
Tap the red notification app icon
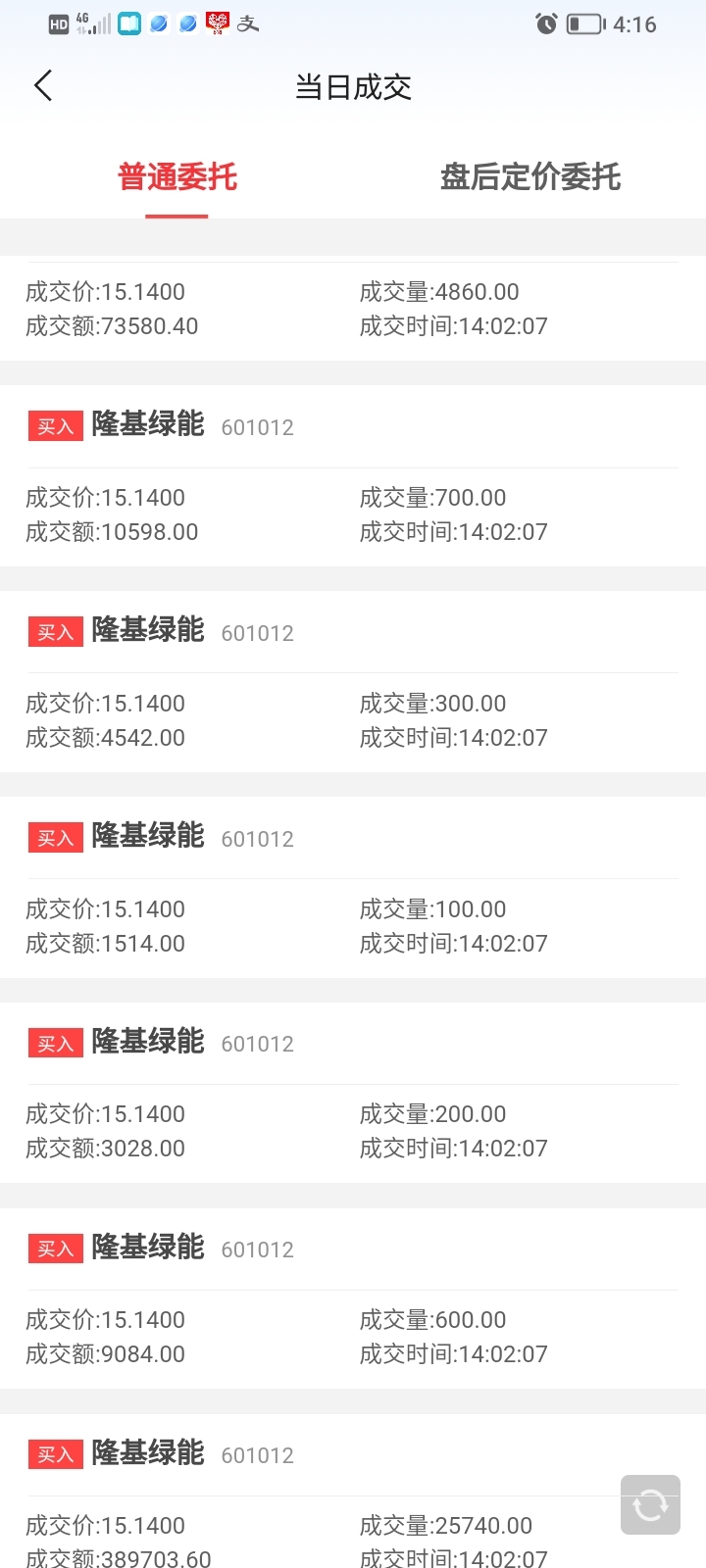click(x=218, y=24)
